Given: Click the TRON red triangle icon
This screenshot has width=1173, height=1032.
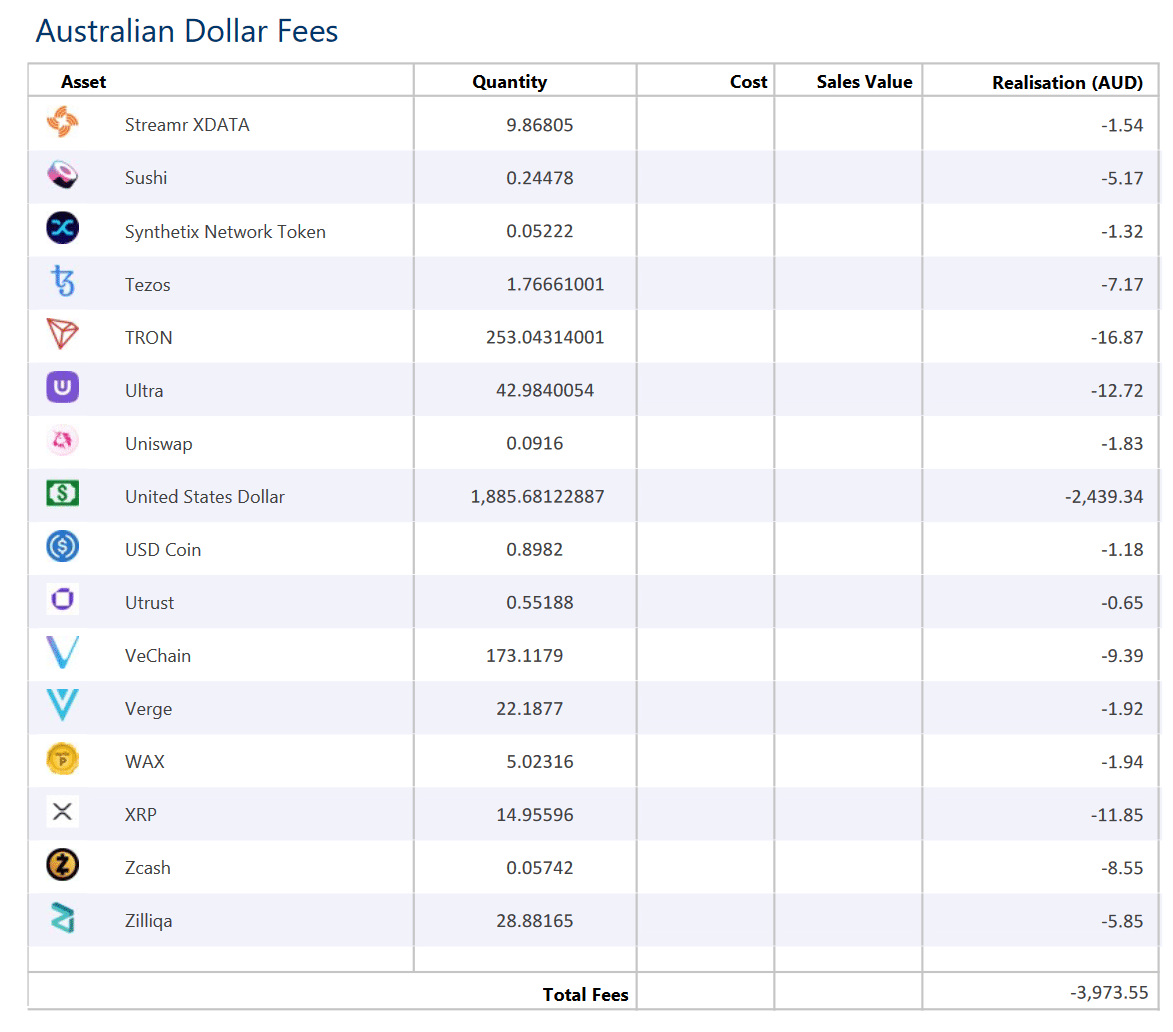Looking at the screenshot, I should click(x=63, y=334).
